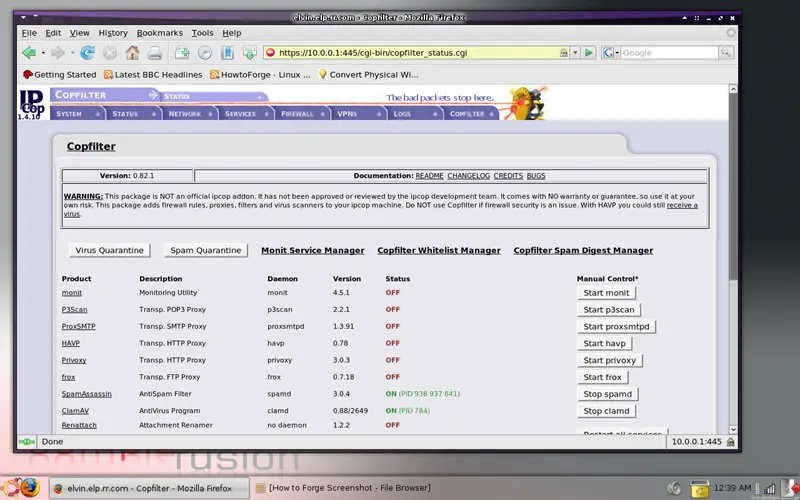
Task: Click Stop clamd button
Action: [x=606, y=411]
